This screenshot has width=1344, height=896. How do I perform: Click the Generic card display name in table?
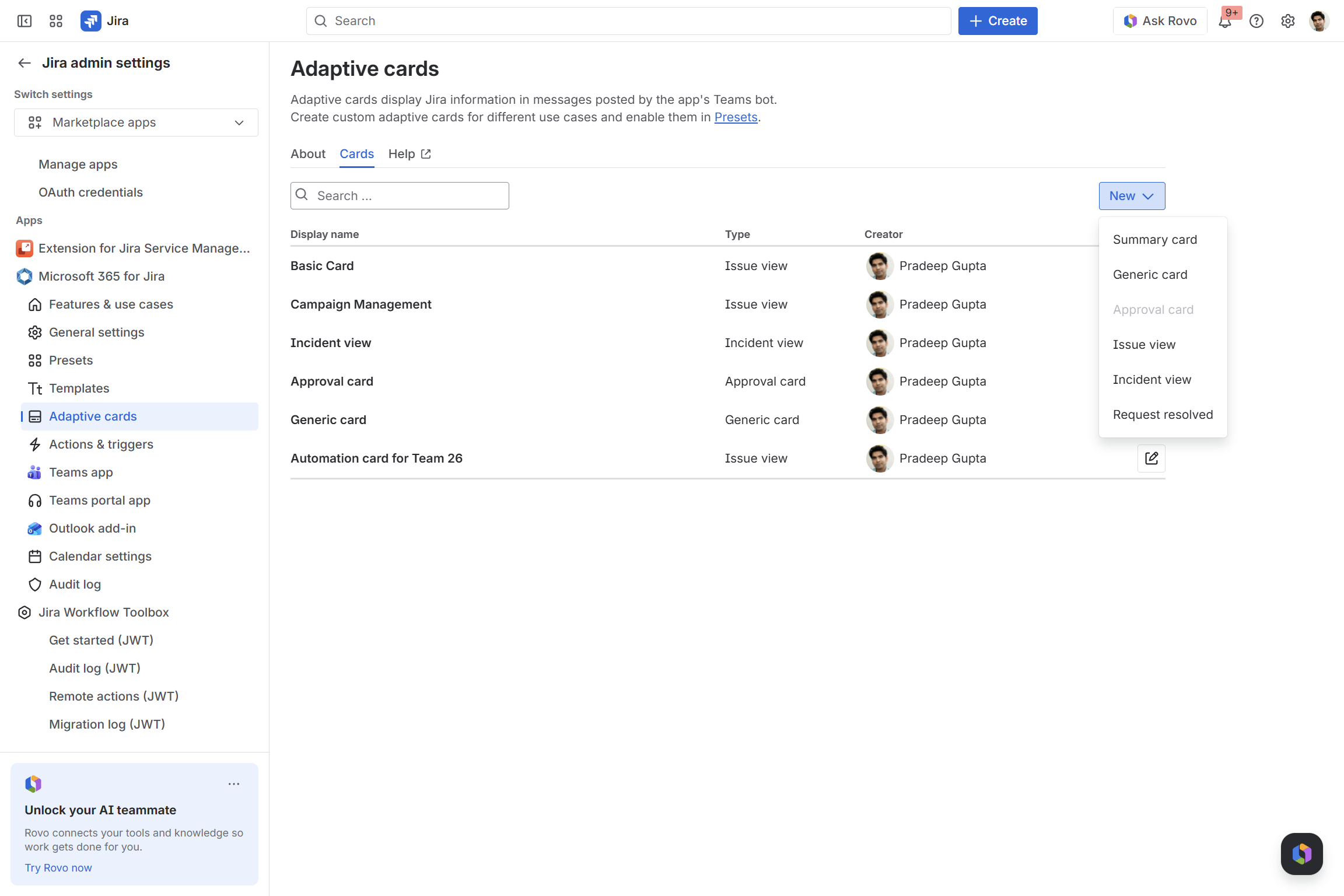[328, 420]
